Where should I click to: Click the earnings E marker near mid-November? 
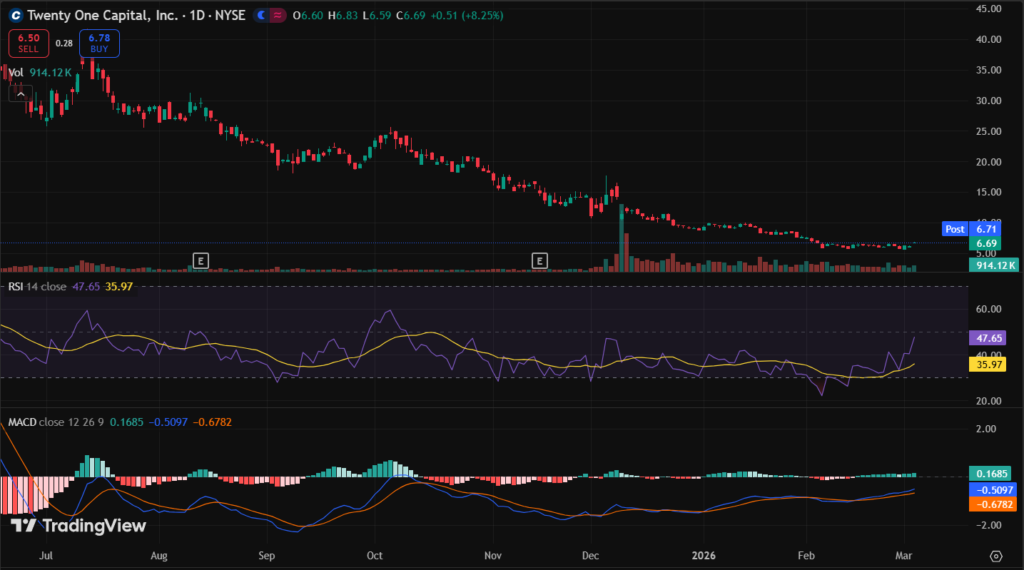[540, 261]
